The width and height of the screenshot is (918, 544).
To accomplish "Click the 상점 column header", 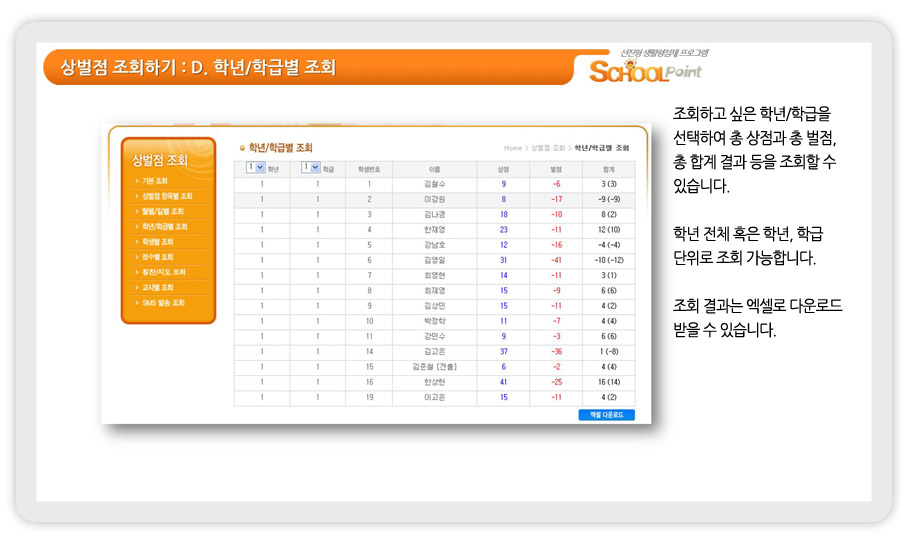I will [x=503, y=169].
